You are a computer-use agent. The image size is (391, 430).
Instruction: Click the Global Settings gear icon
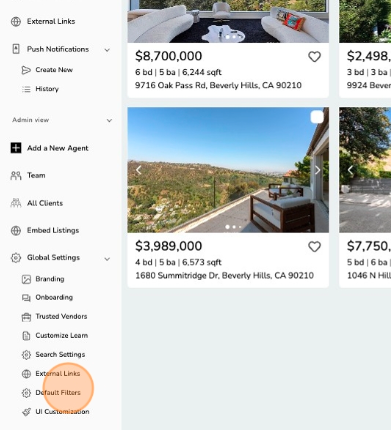(16, 258)
